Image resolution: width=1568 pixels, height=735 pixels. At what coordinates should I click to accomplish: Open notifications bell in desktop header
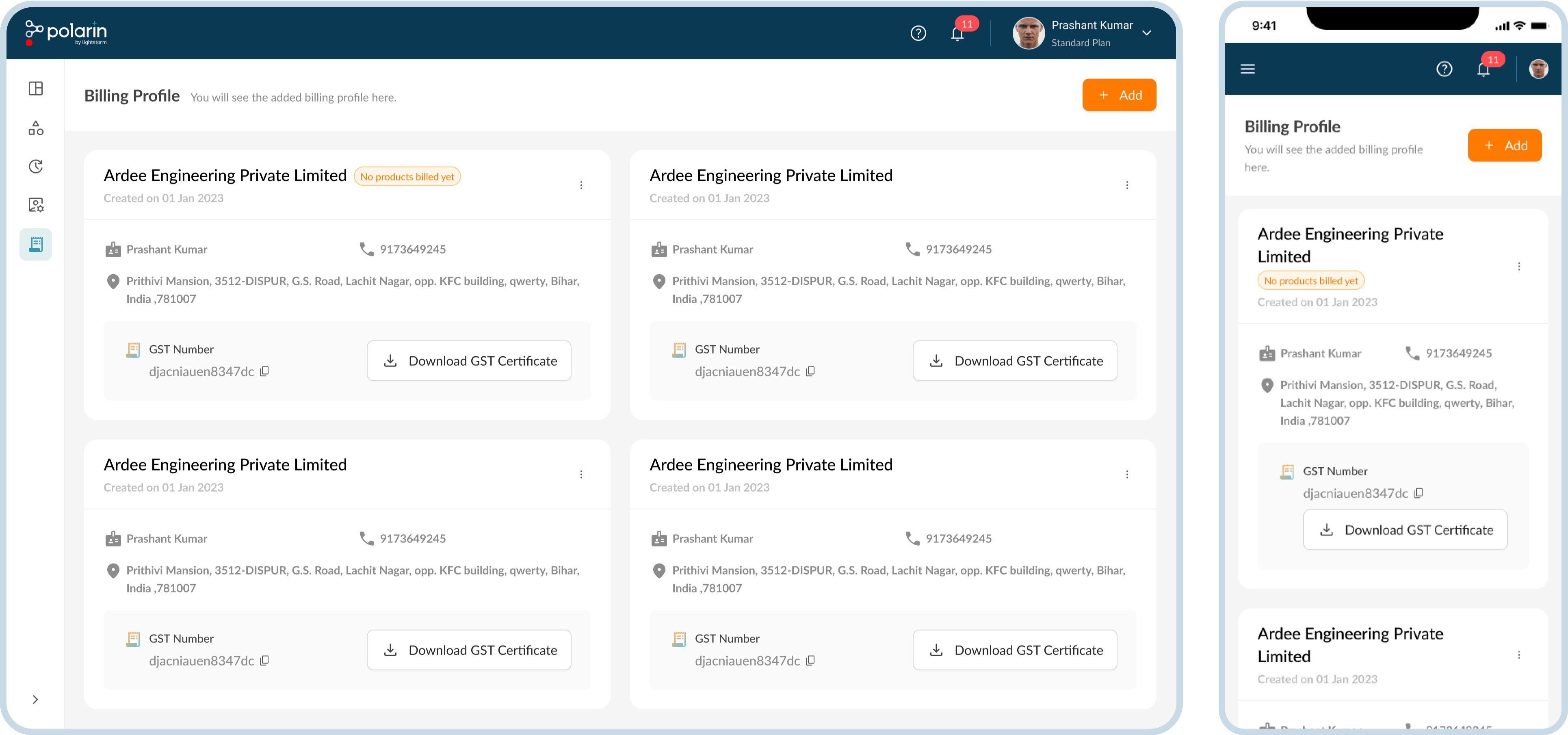pyautogui.click(x=957, y=33)
